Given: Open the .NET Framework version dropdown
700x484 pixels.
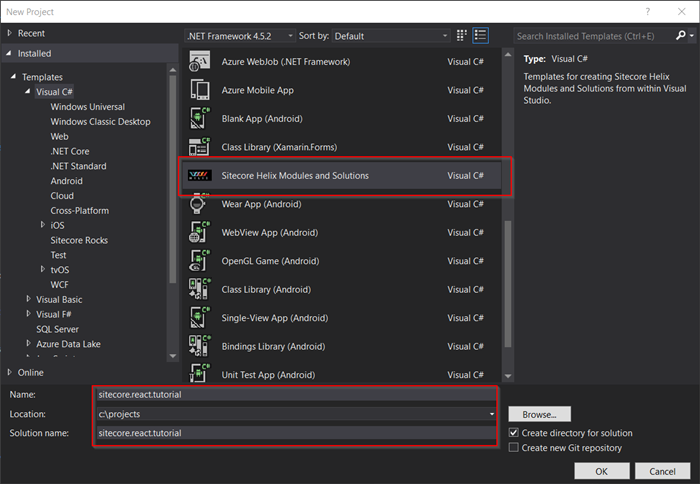Looking at the screenshot, I should (x=240, y=36).
